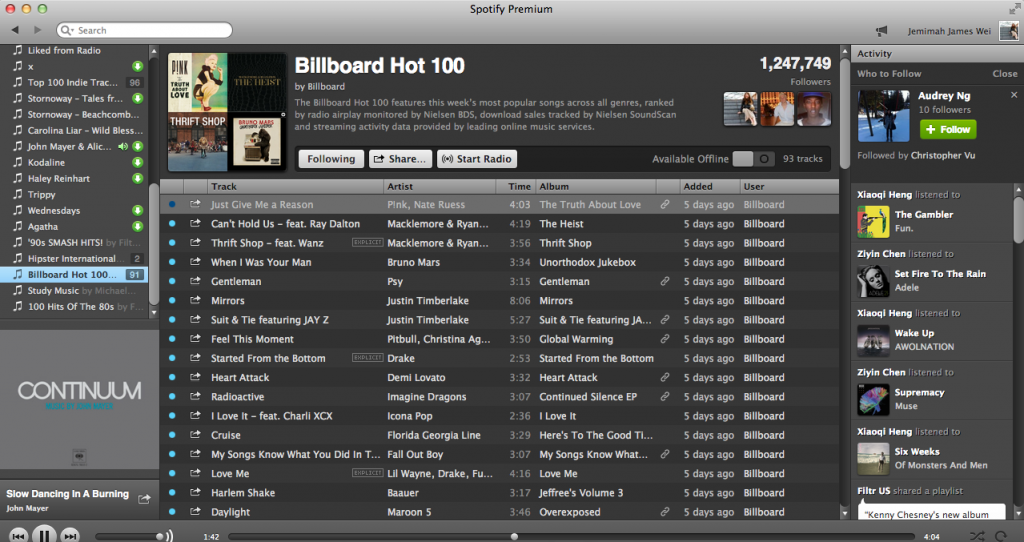The image size is (1024, 542).
Task: Sort by Artist column header
Action: point(439,186)
